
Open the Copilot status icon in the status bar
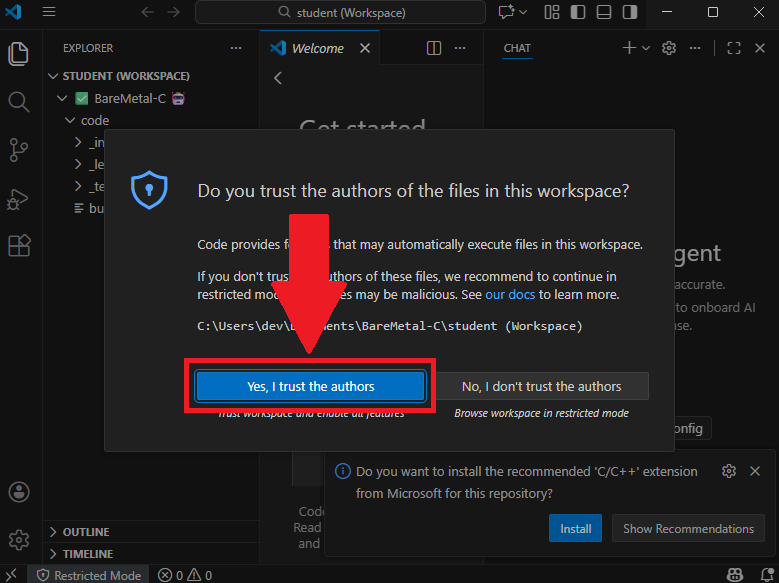pos(735,575)
